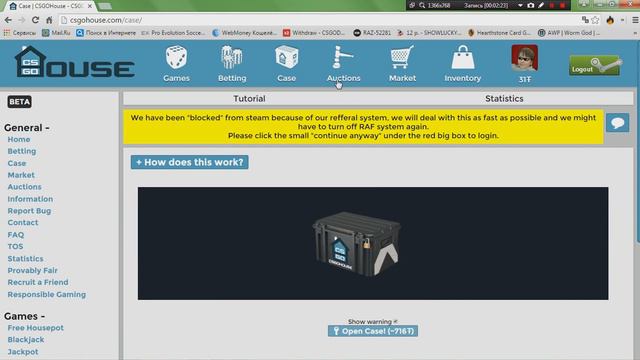Screen dimensions: 640x360
Task: Open the Information sidebar link
Action: coord(30,199)
